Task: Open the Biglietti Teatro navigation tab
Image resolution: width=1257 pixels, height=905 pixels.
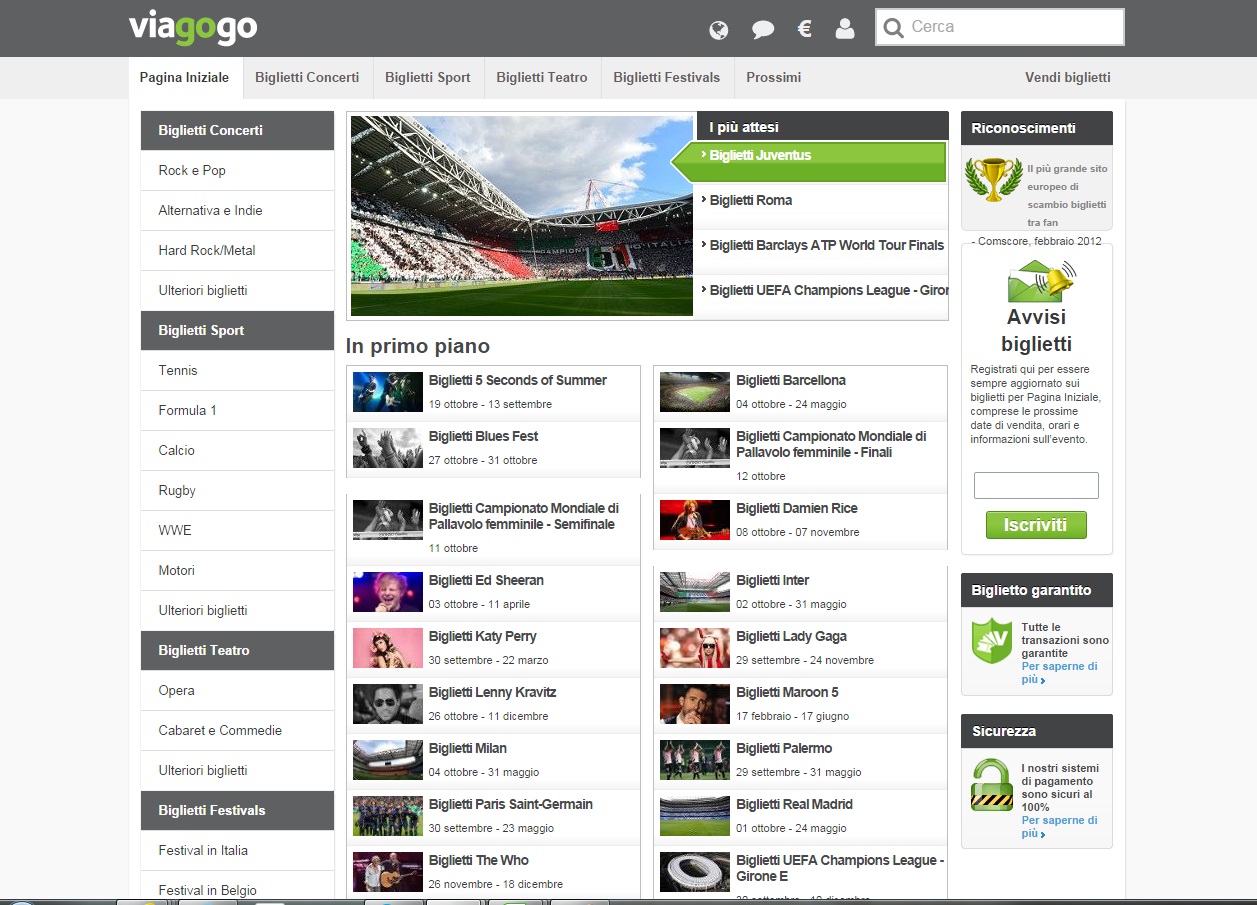Action: (542, 77)
